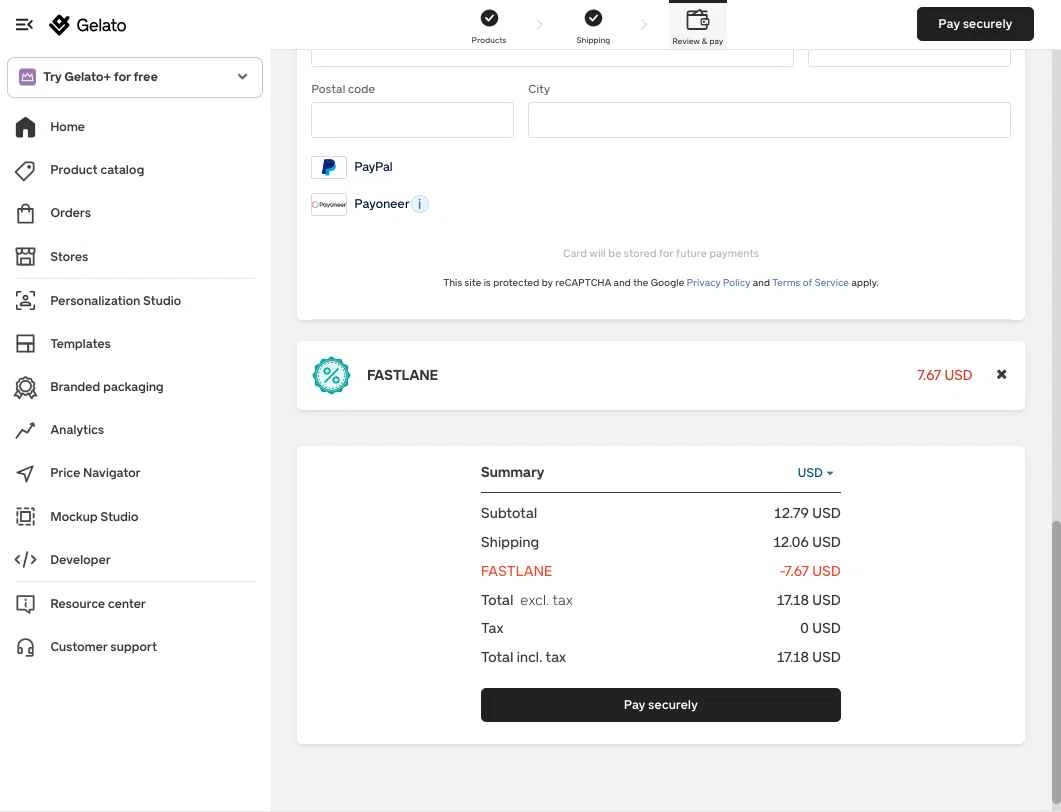Viewport: 1061px width, 812px height.
Task: Open the USD currency dropdown
Action: click(815, 472)
